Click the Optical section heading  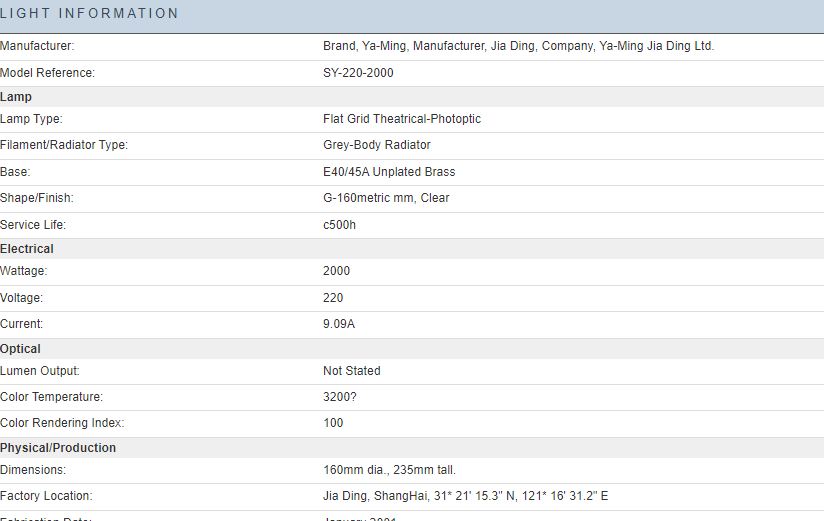pos(21,349)
